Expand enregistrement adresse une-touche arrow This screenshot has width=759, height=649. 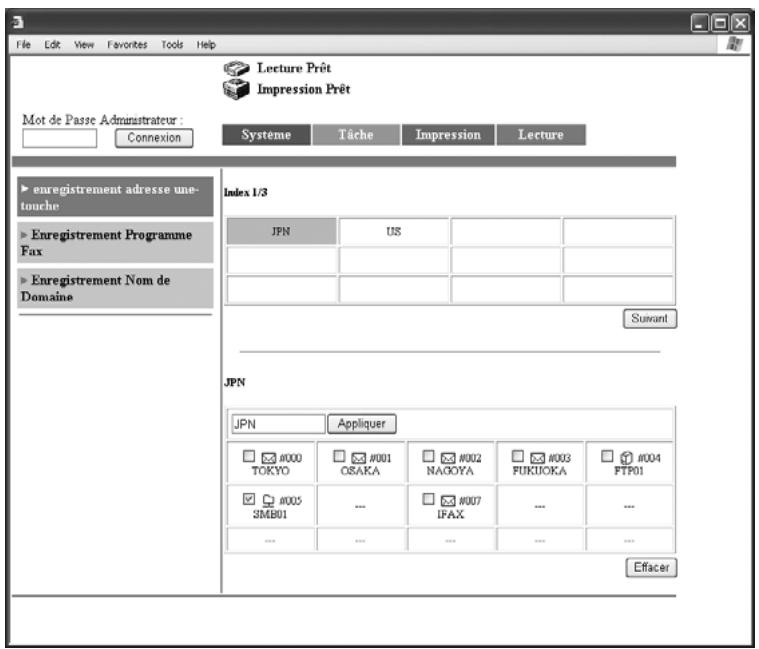click(x=25, y=189)
